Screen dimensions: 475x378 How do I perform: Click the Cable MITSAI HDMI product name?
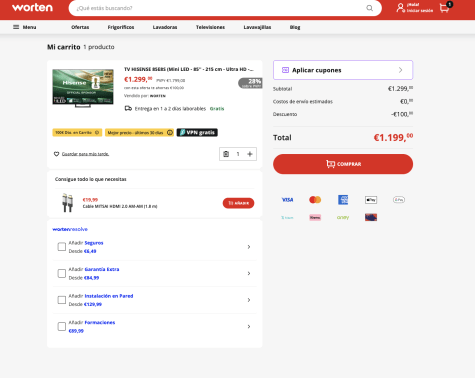(120, 206)
